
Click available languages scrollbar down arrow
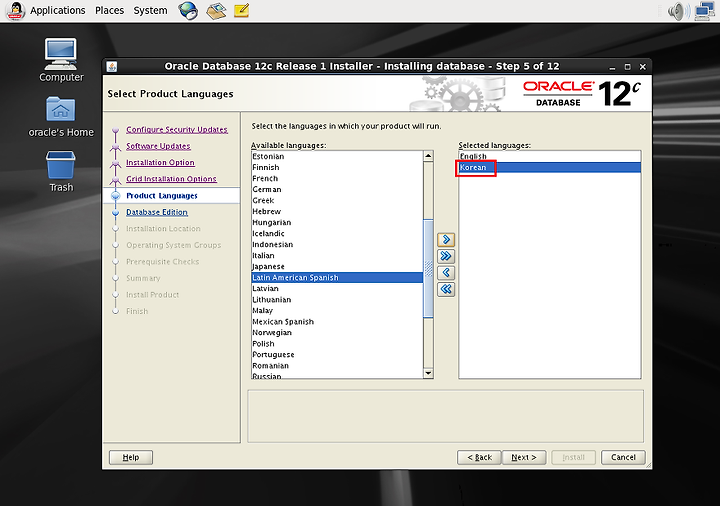tap(428, 373)
